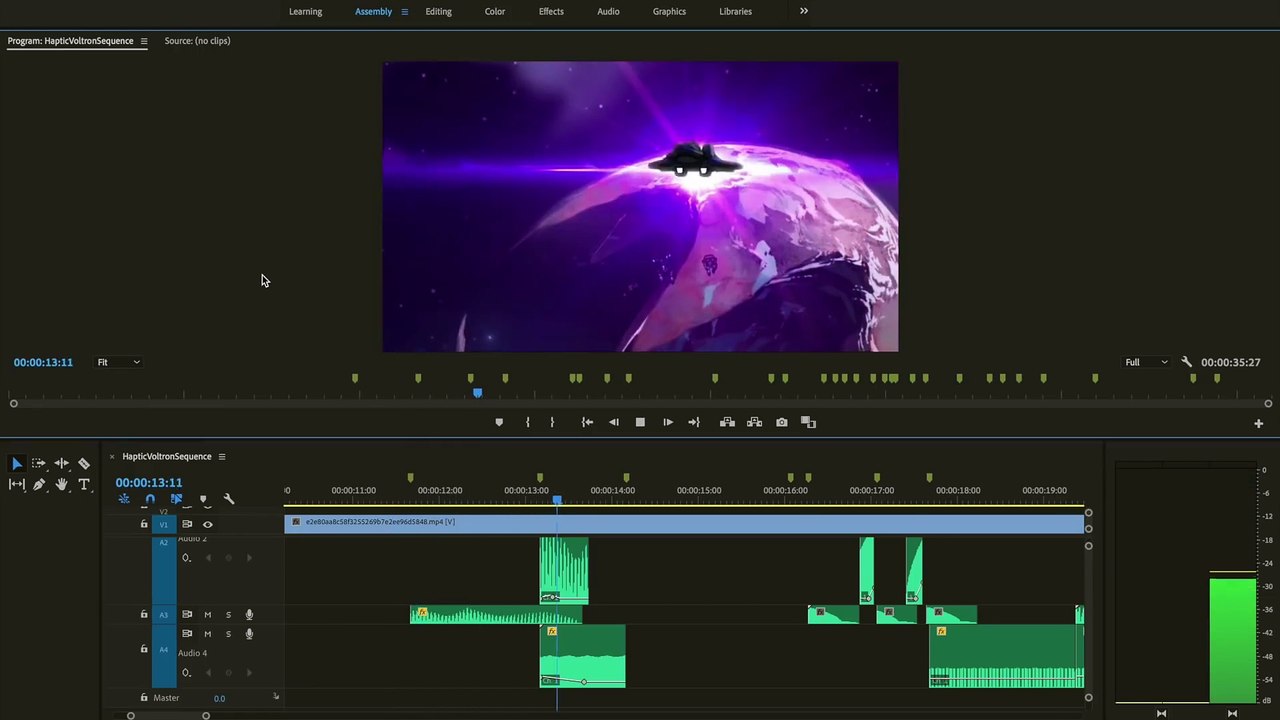Select the e2e80aa8 video clip on V1
Screen dimensions: 1280x720
click(684, 523)
